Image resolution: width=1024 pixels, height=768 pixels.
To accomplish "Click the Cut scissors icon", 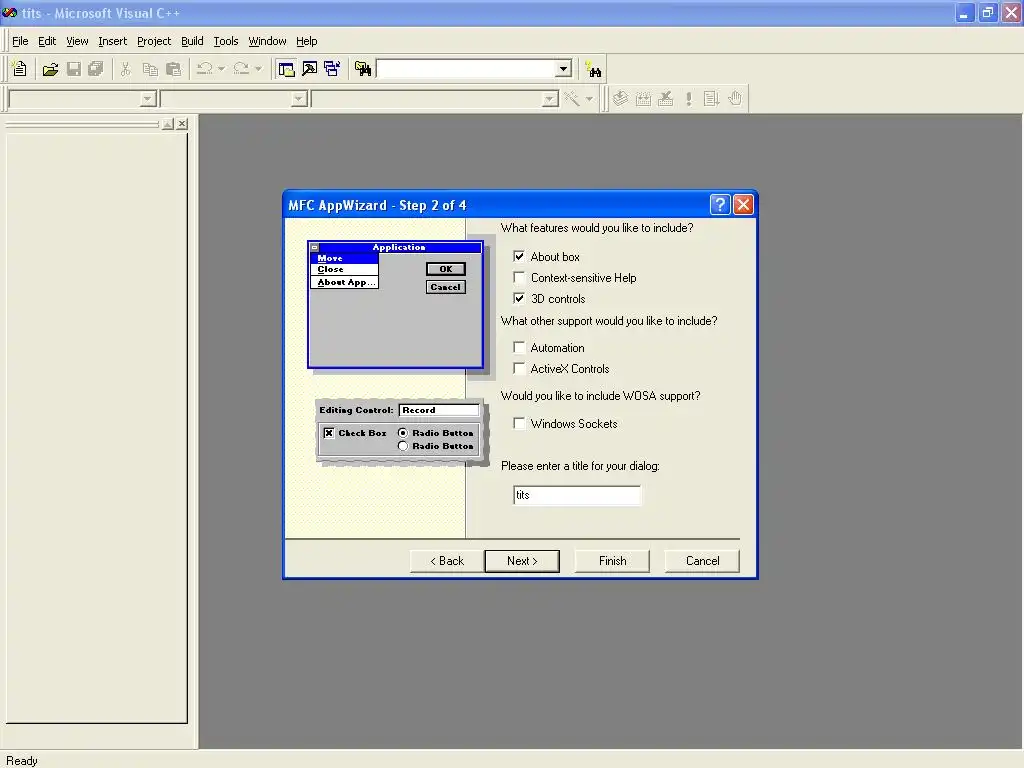I will tap(125, 69).
